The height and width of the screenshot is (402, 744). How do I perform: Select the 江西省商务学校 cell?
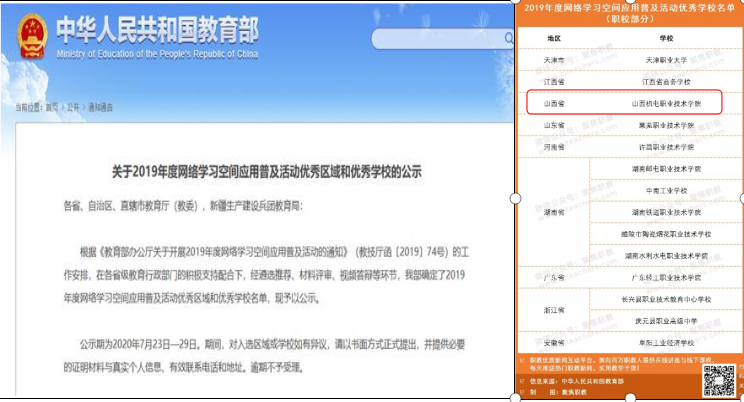[666, 82]
